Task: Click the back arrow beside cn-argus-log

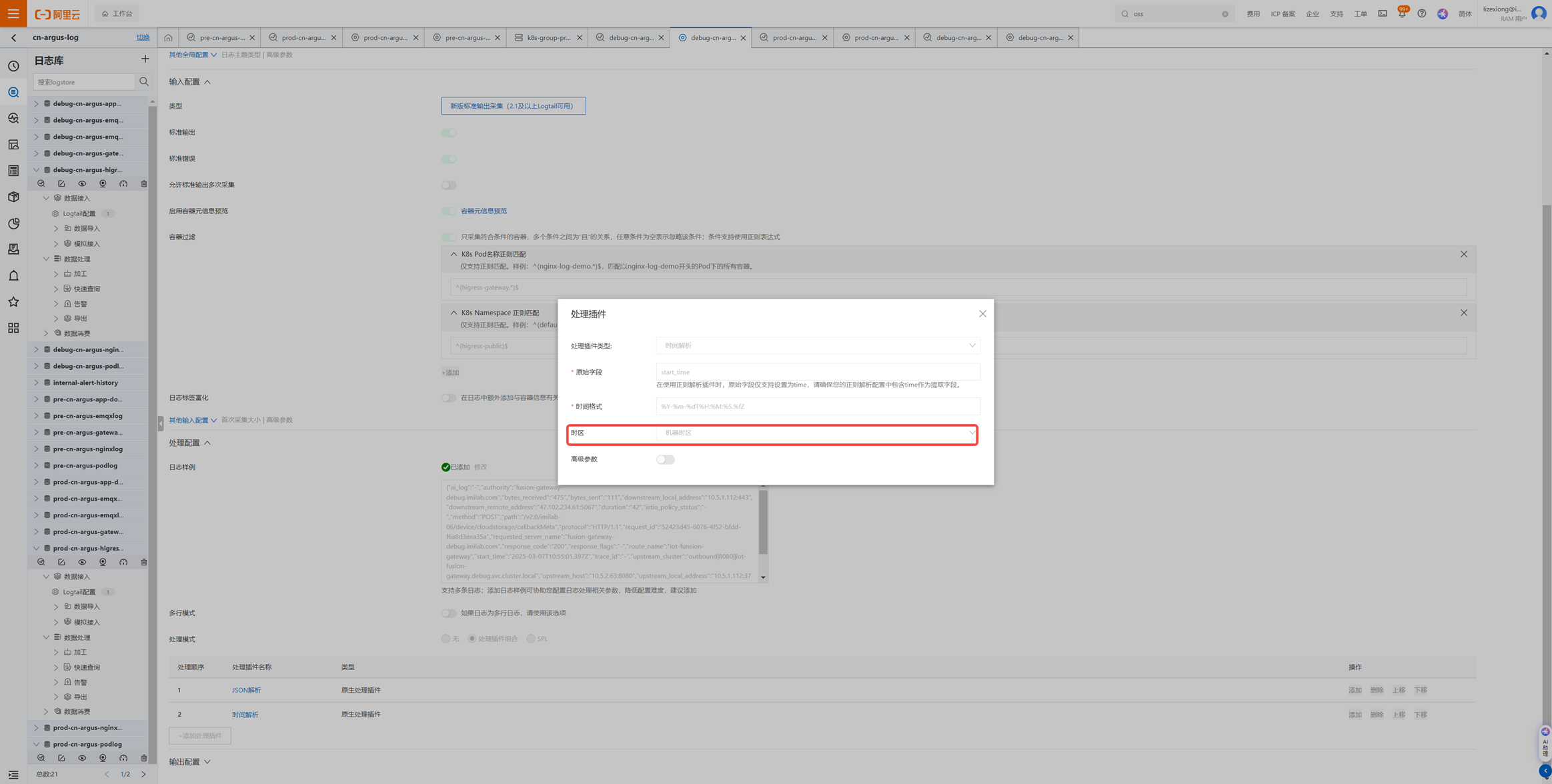Action: click(x=14, y=38)
